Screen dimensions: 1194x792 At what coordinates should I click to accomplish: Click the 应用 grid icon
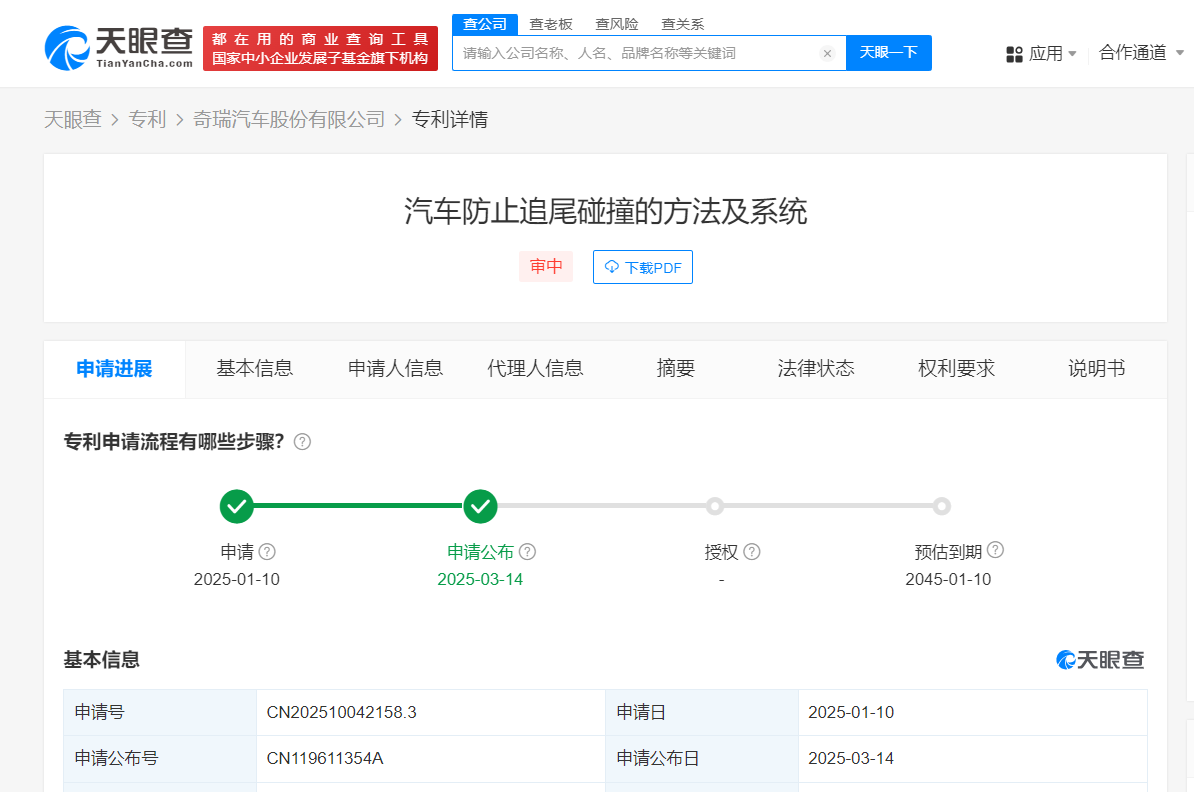pyautogui.click(x=1014, y=54)
